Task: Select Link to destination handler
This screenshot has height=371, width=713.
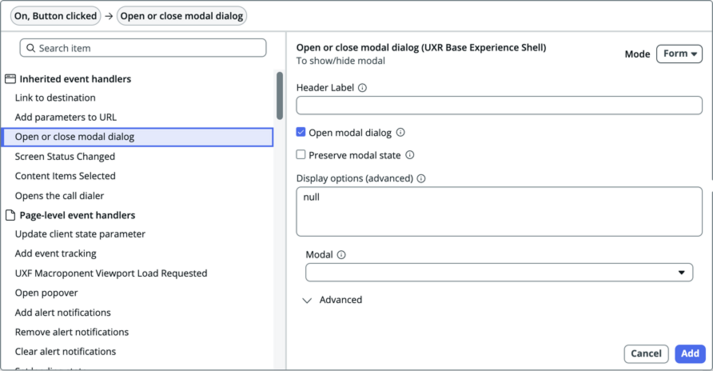Action: click(x=55, y=98)
